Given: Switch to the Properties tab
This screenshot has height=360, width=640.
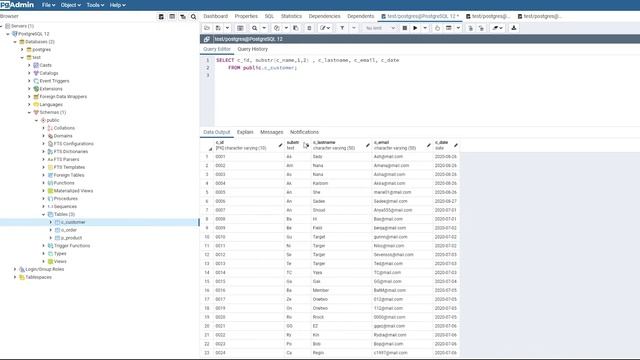Looking at the screenshot, I should point(246,16).
